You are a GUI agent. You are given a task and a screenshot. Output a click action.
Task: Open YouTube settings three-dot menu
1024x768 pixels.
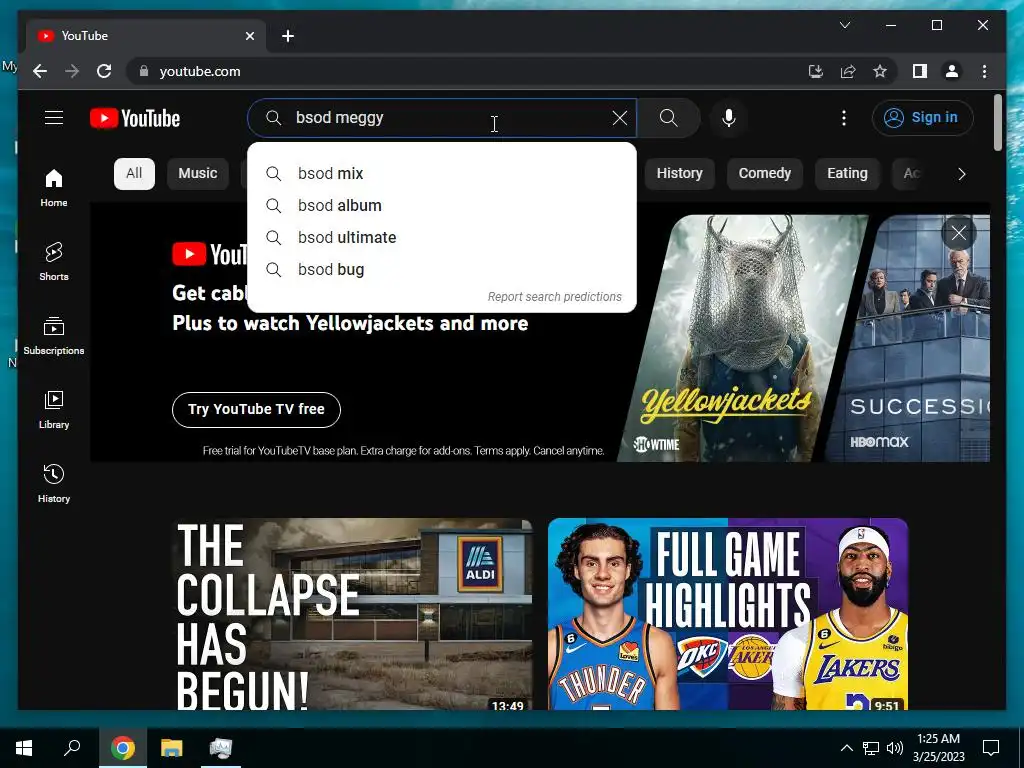click(x=844, y=118)
